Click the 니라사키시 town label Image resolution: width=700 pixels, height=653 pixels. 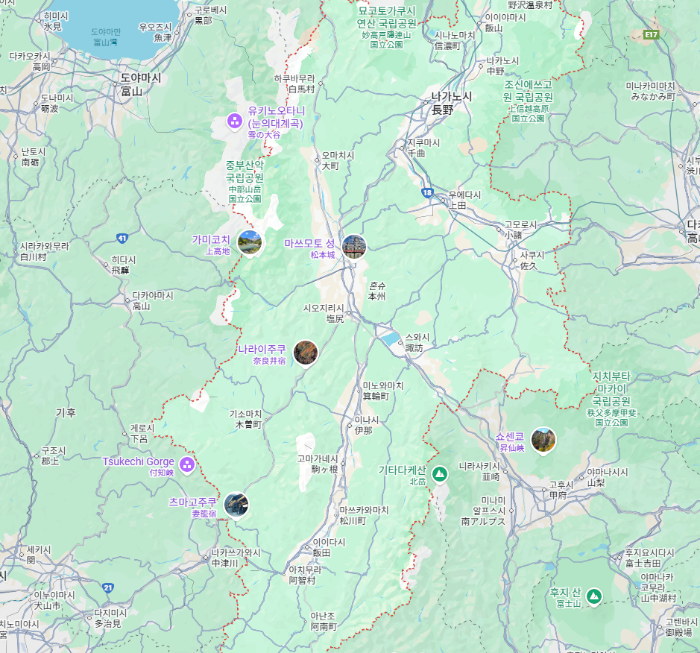click(x=479, y=471)
